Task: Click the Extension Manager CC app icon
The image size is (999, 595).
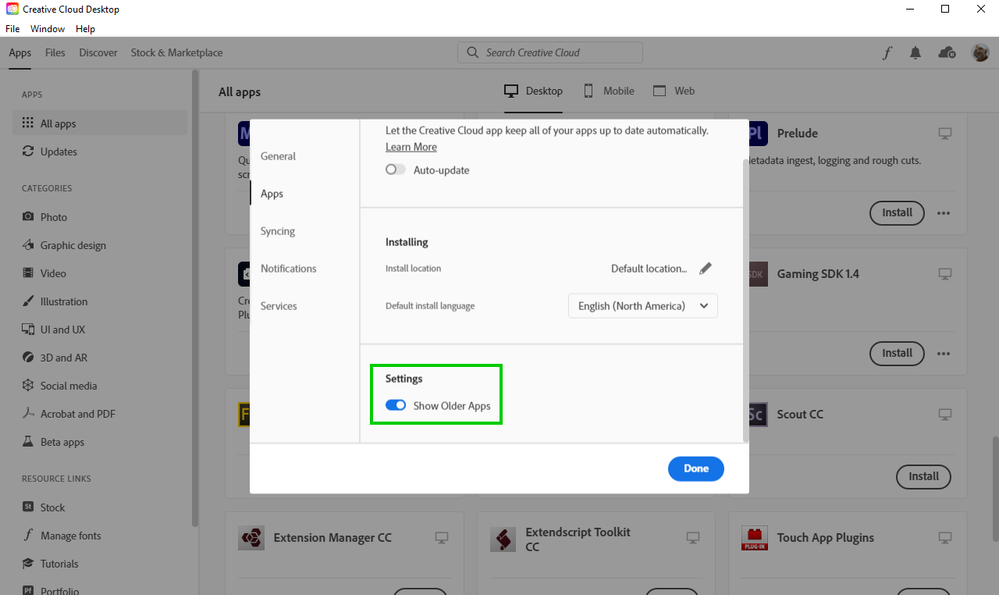Action: [251, 538]
